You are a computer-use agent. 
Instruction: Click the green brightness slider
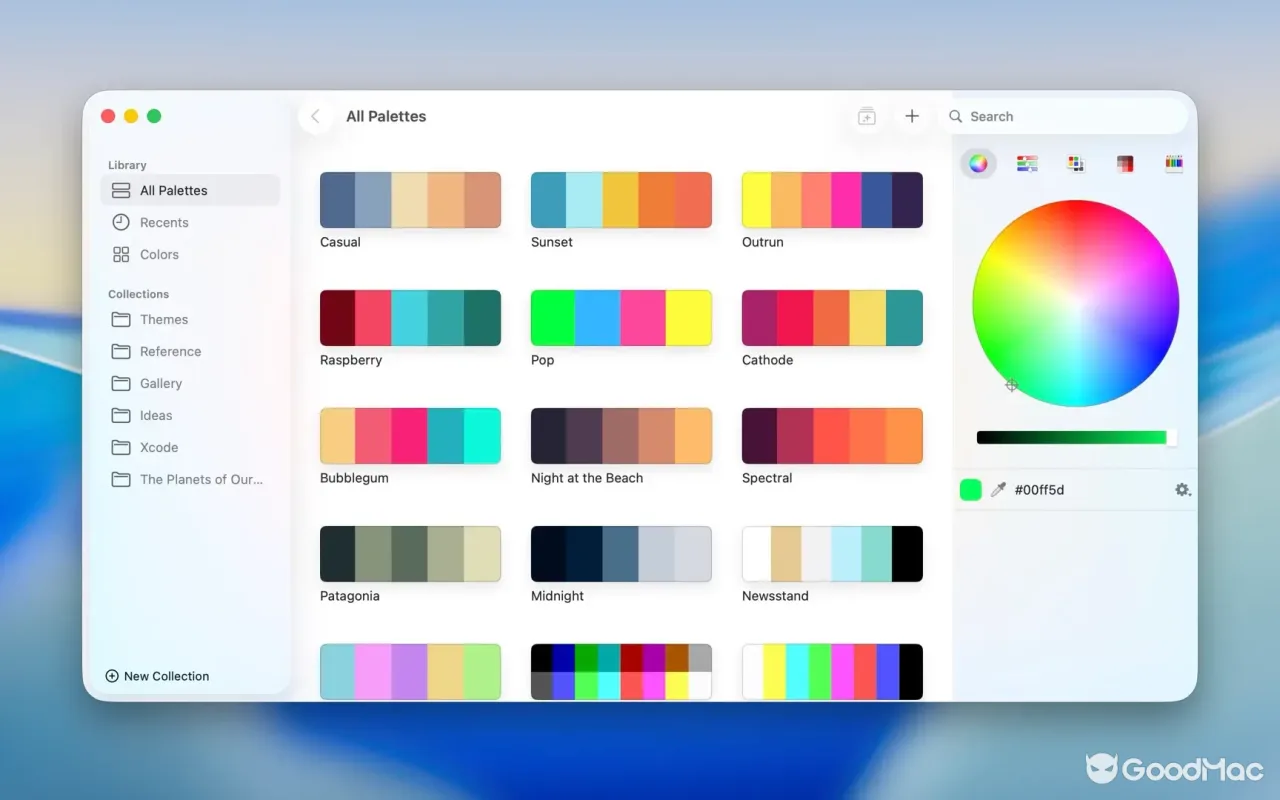(x=1076, y=437)
